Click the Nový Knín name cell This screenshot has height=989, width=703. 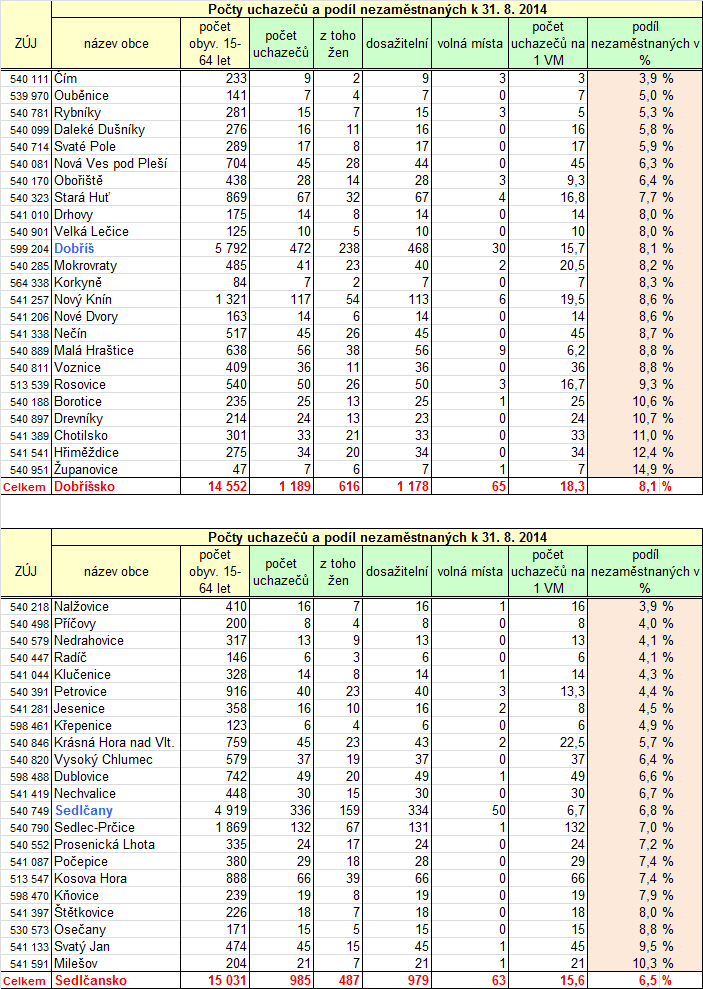[116, 300]
